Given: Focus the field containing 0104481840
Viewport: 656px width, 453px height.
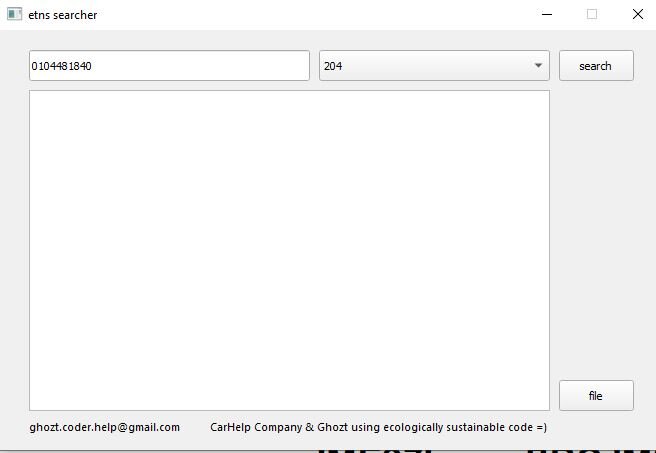Looking at the screenshot, I should click(x=169, y=66).
